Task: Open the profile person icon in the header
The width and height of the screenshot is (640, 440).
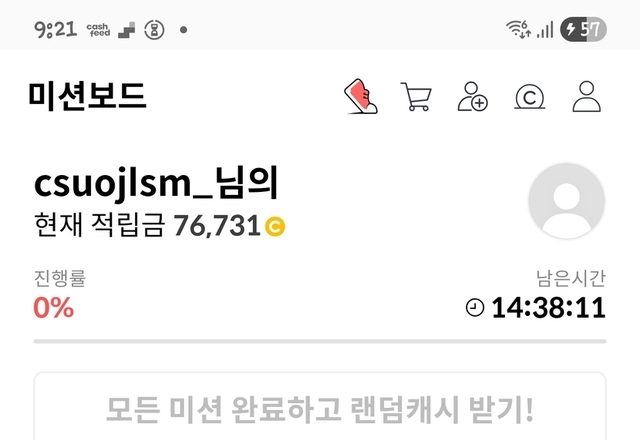Action: click(587, 96)
